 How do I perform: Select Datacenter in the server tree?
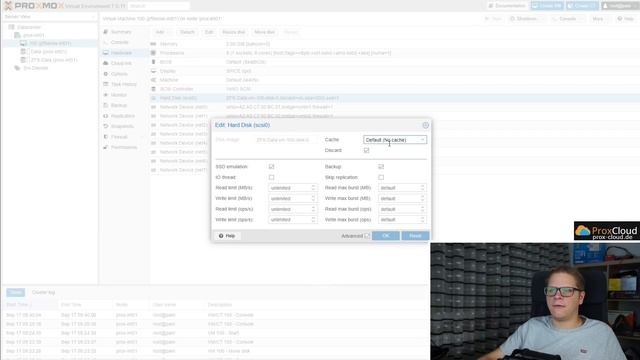[x=29, y=27]
